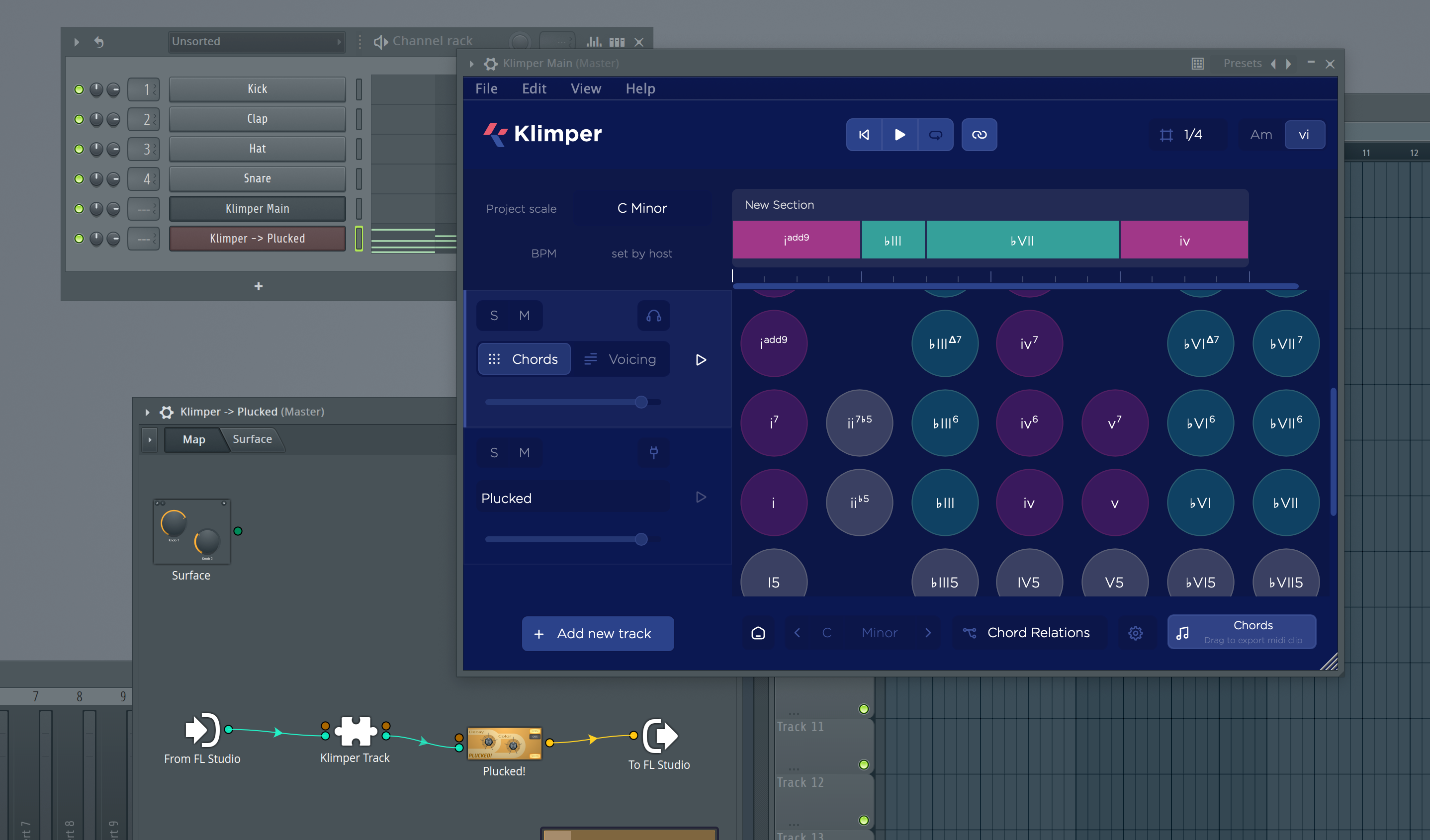Select the bVII chord circle in the grid
Screen dimensions: 1430x840
coord(1285,503)
